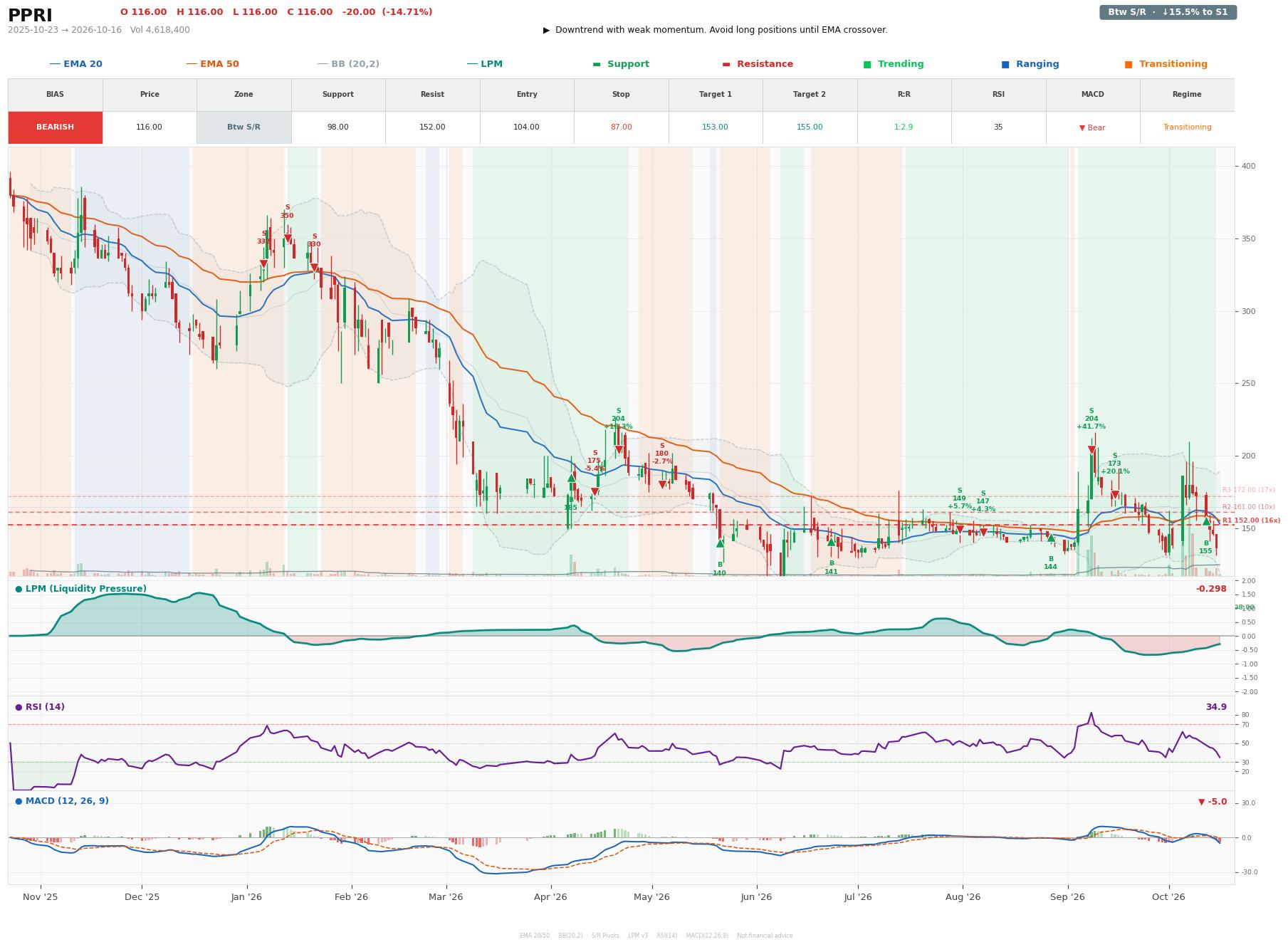Click the Bear MACD cell with down arrow
Viewport: 1288px width, 947px height.
coord(1092,127)
